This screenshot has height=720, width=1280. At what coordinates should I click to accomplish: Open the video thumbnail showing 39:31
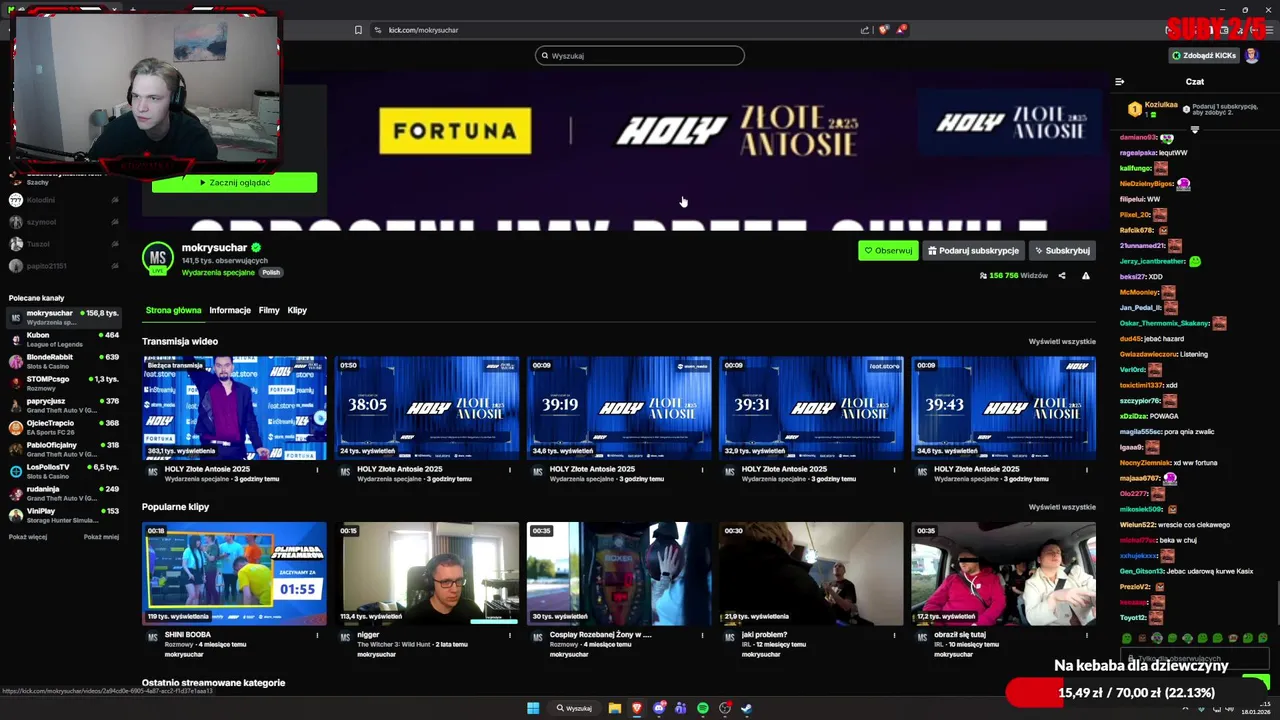811,408
